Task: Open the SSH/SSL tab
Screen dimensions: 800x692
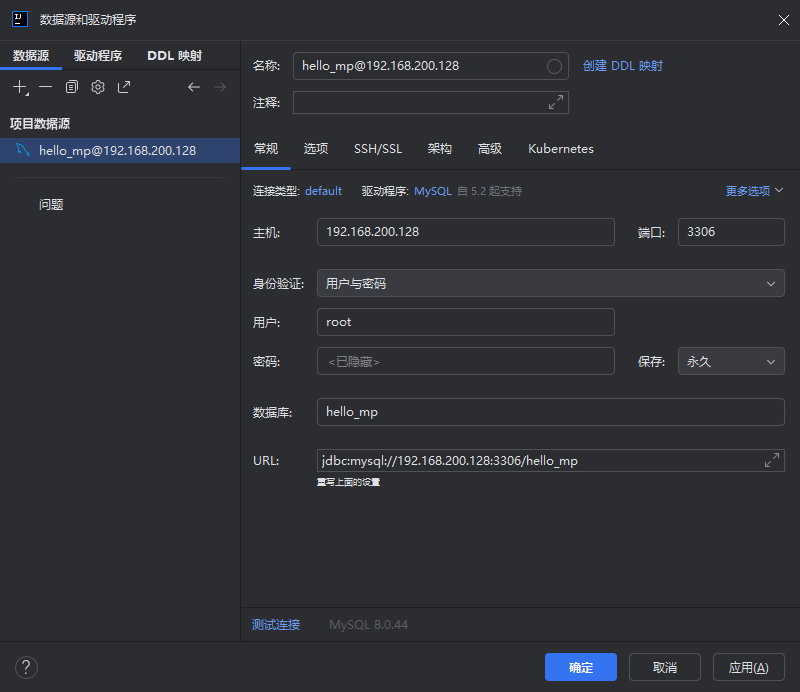Action: point(378,149)
